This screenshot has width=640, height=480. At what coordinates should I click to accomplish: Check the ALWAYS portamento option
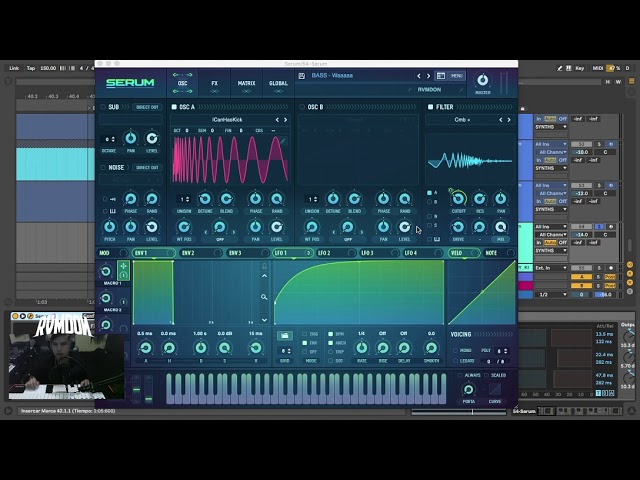point(460,375)
